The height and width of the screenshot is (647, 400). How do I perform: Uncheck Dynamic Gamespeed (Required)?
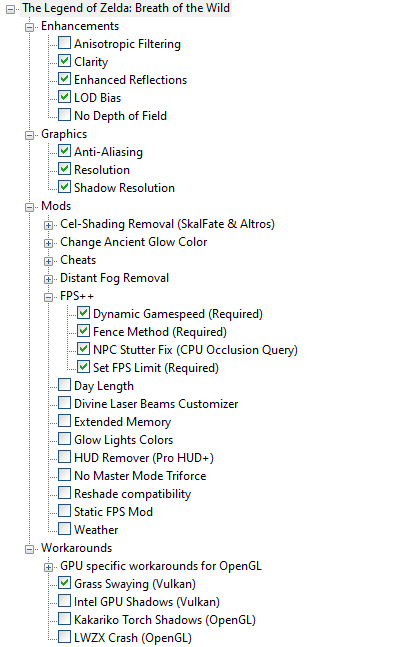pyautogui.click(x=83, y=312)
